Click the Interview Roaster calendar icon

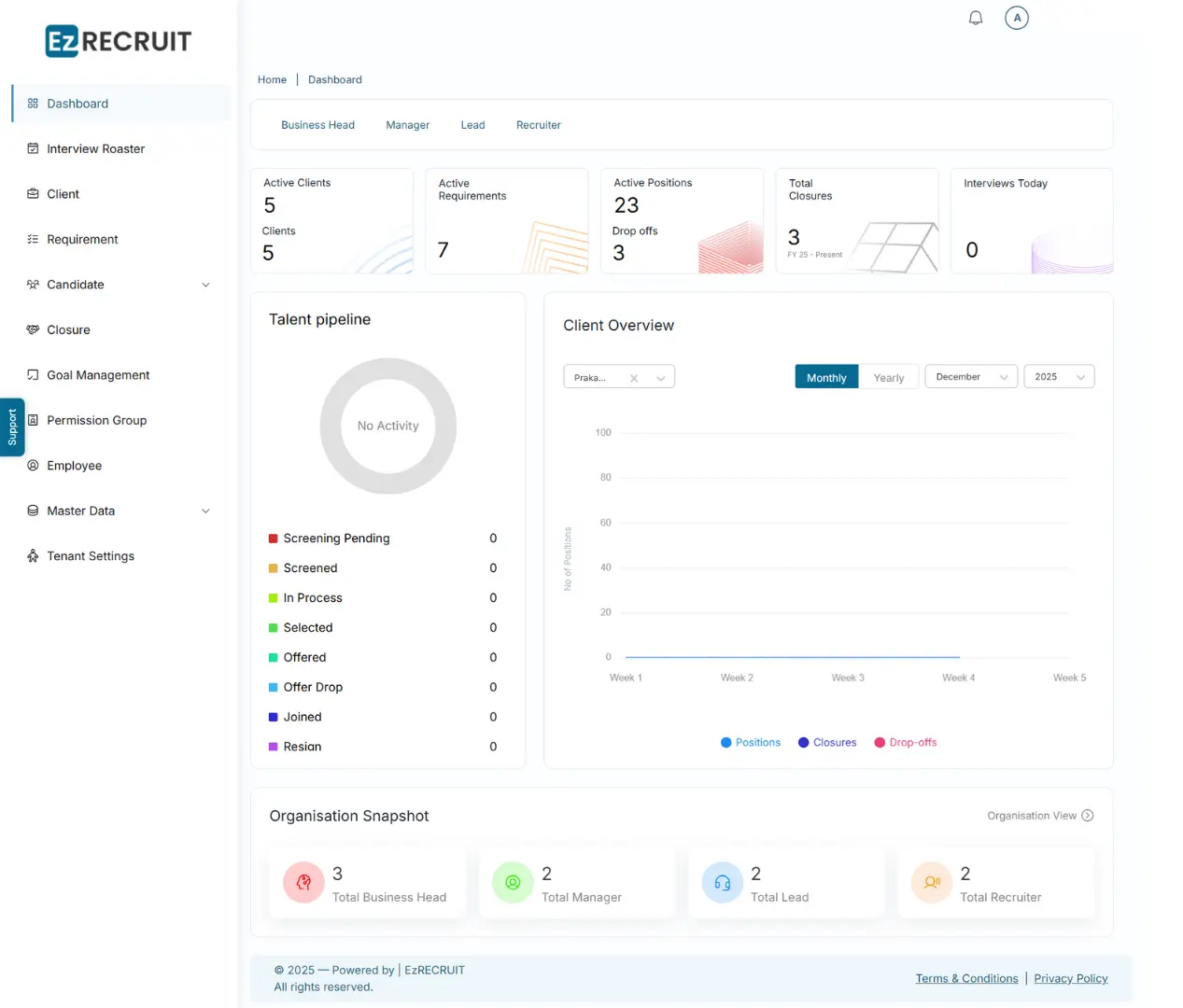pos(33,148)
